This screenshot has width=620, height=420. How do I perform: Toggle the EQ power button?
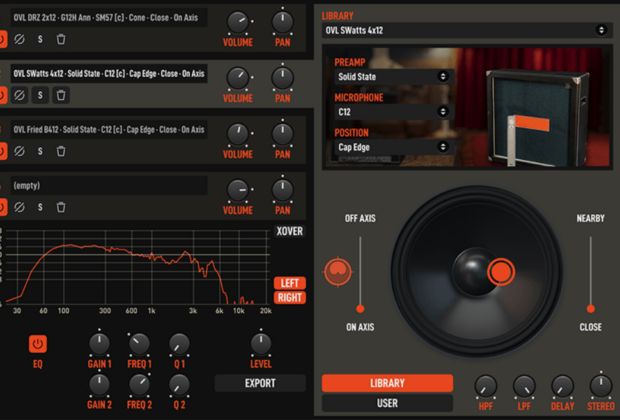pos(38,344)
